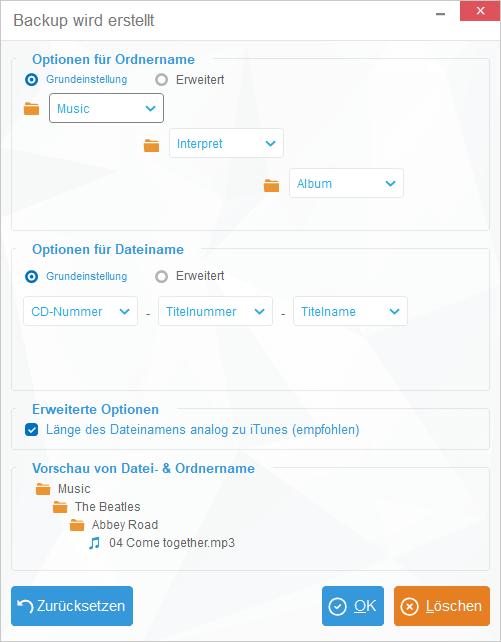Click the Music folder icon in preview
Screen dimensions: 501x642
tap(43, 489)
